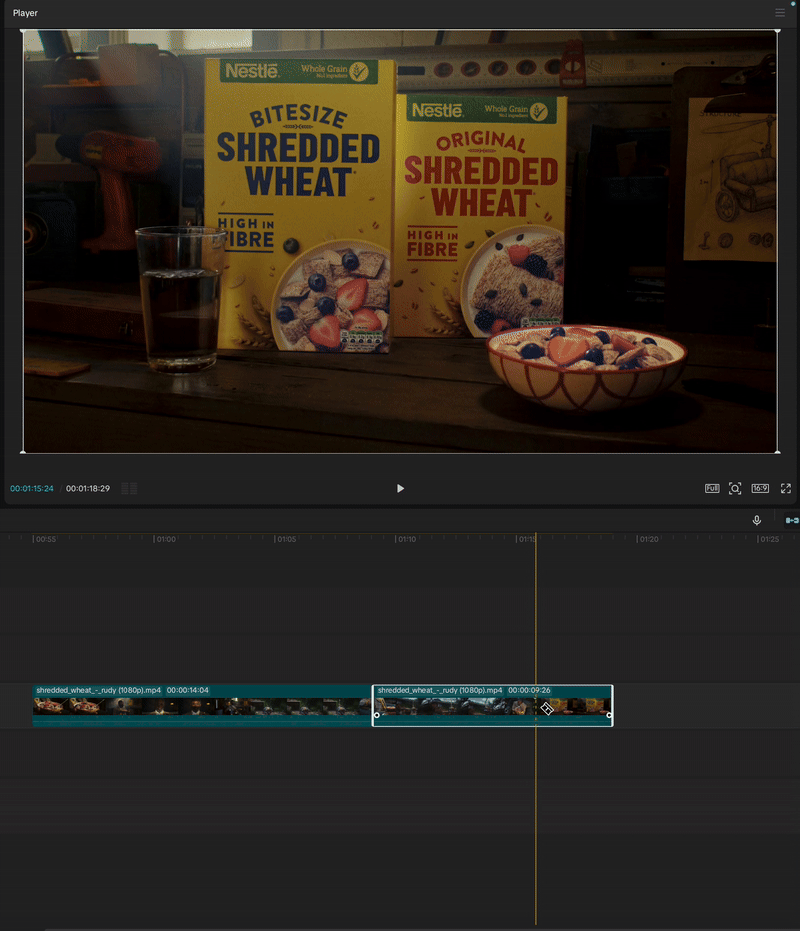The image size is (800, 931).
Task: Click the Player panel title
Action: (x=25, y=13)
